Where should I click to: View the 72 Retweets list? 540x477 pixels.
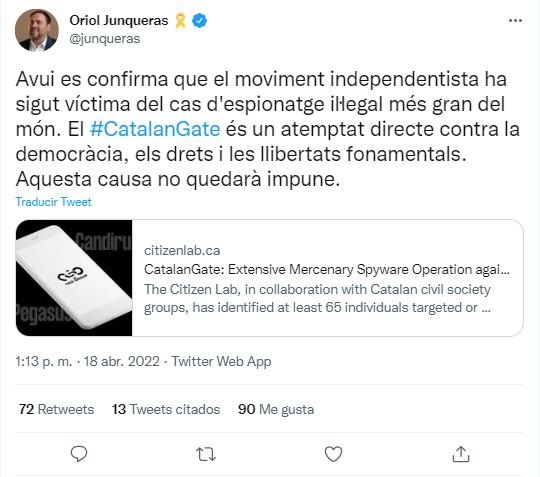click(56, 409)
